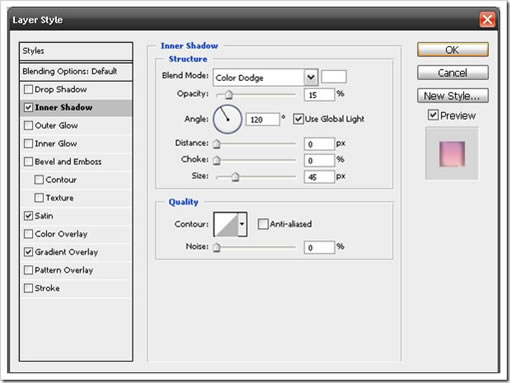Viewport: 510px width, 383px height.
Task: Click the Distance slider handle
Action: 217,144
